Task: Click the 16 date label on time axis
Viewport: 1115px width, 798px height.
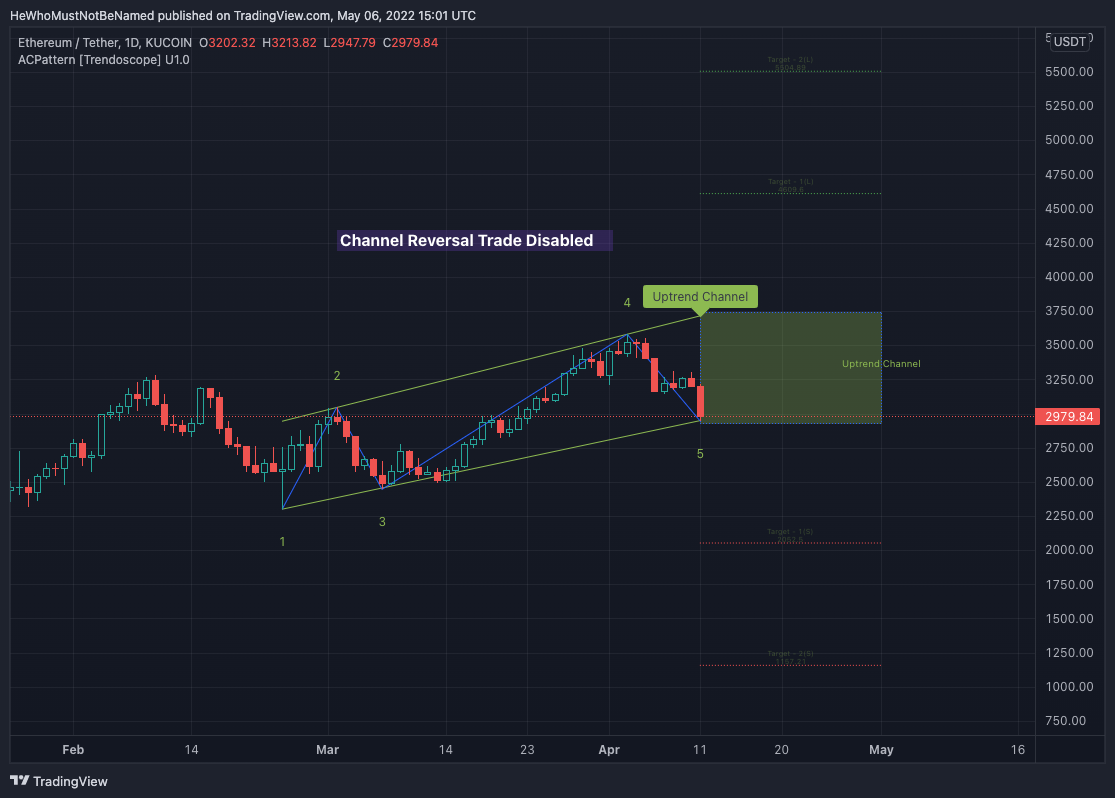Action: pyautogui.click(x=1018, y=750)
